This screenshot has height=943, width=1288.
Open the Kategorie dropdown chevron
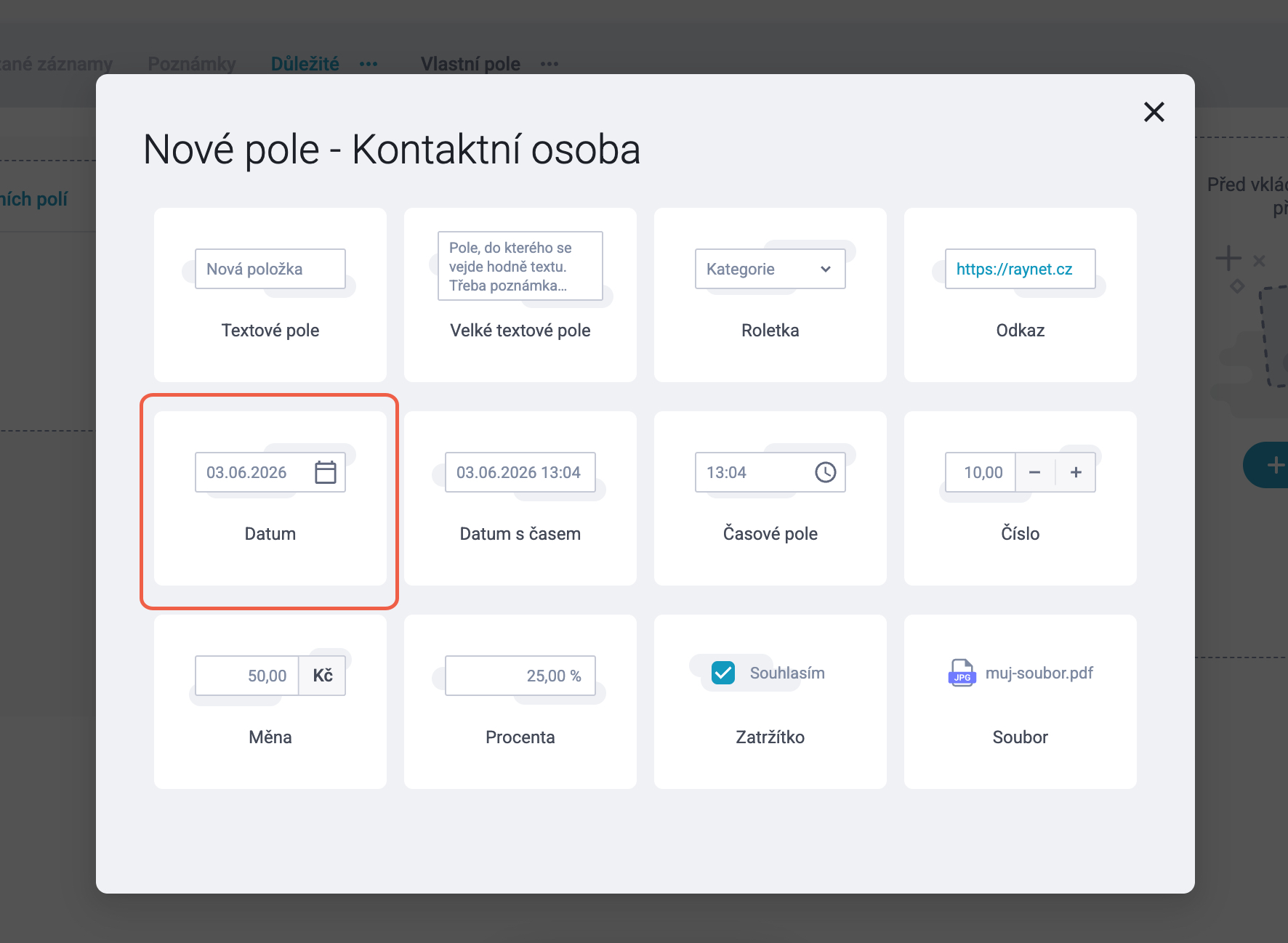[826, 269]
